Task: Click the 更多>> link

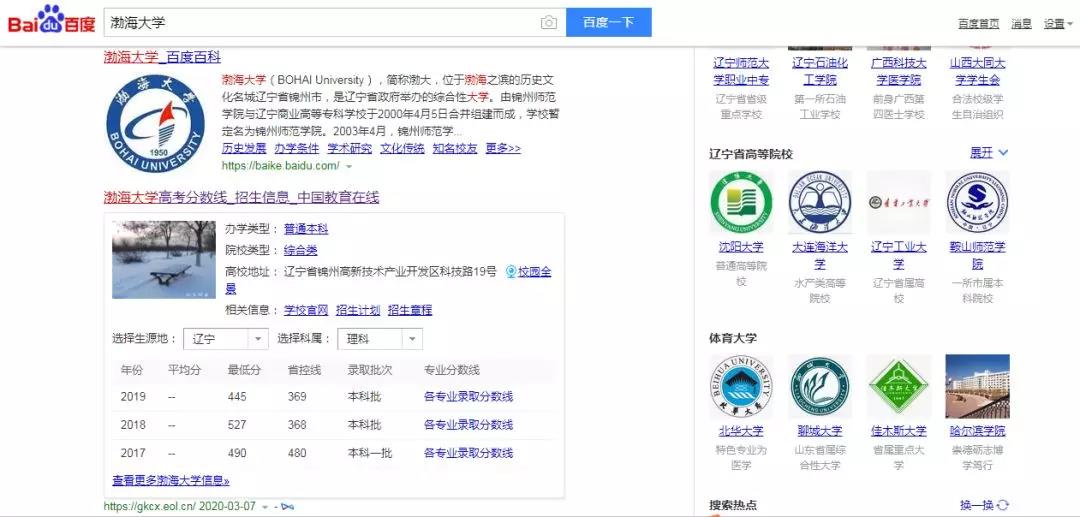Action: pos(503,148)
